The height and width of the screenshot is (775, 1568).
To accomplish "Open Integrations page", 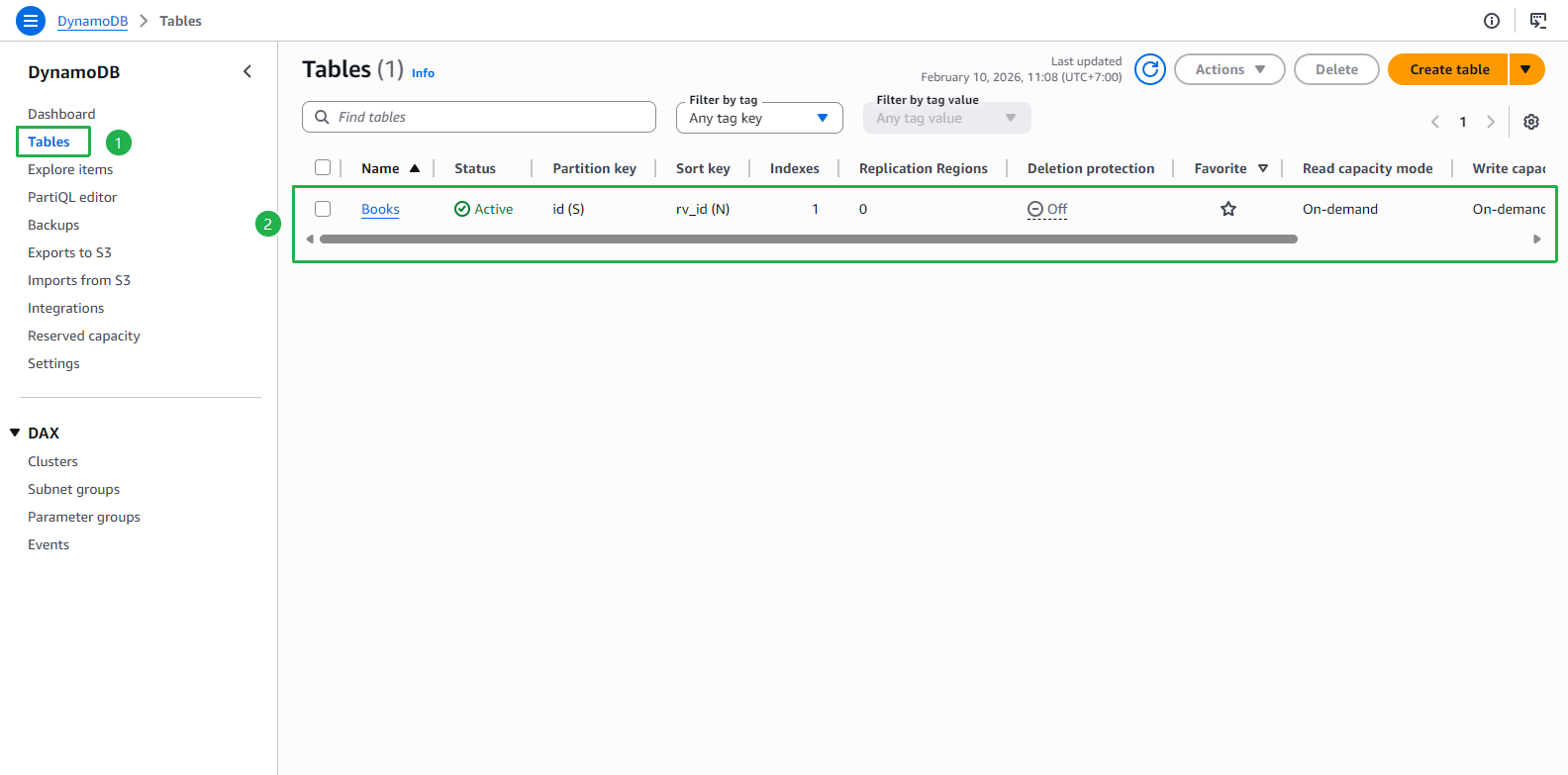I will (x=65, y=308).
